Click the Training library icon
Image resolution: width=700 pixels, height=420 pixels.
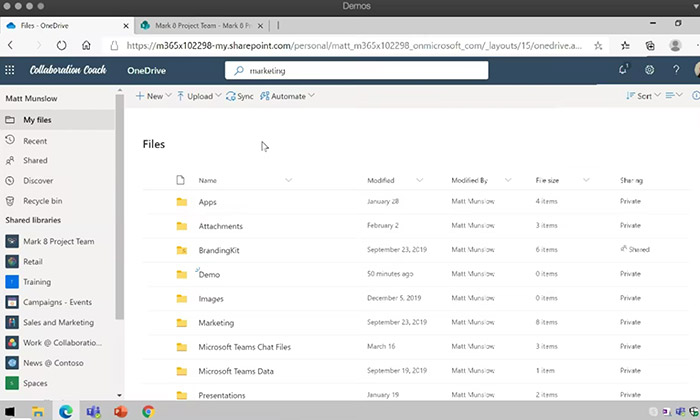coord(12,282)
